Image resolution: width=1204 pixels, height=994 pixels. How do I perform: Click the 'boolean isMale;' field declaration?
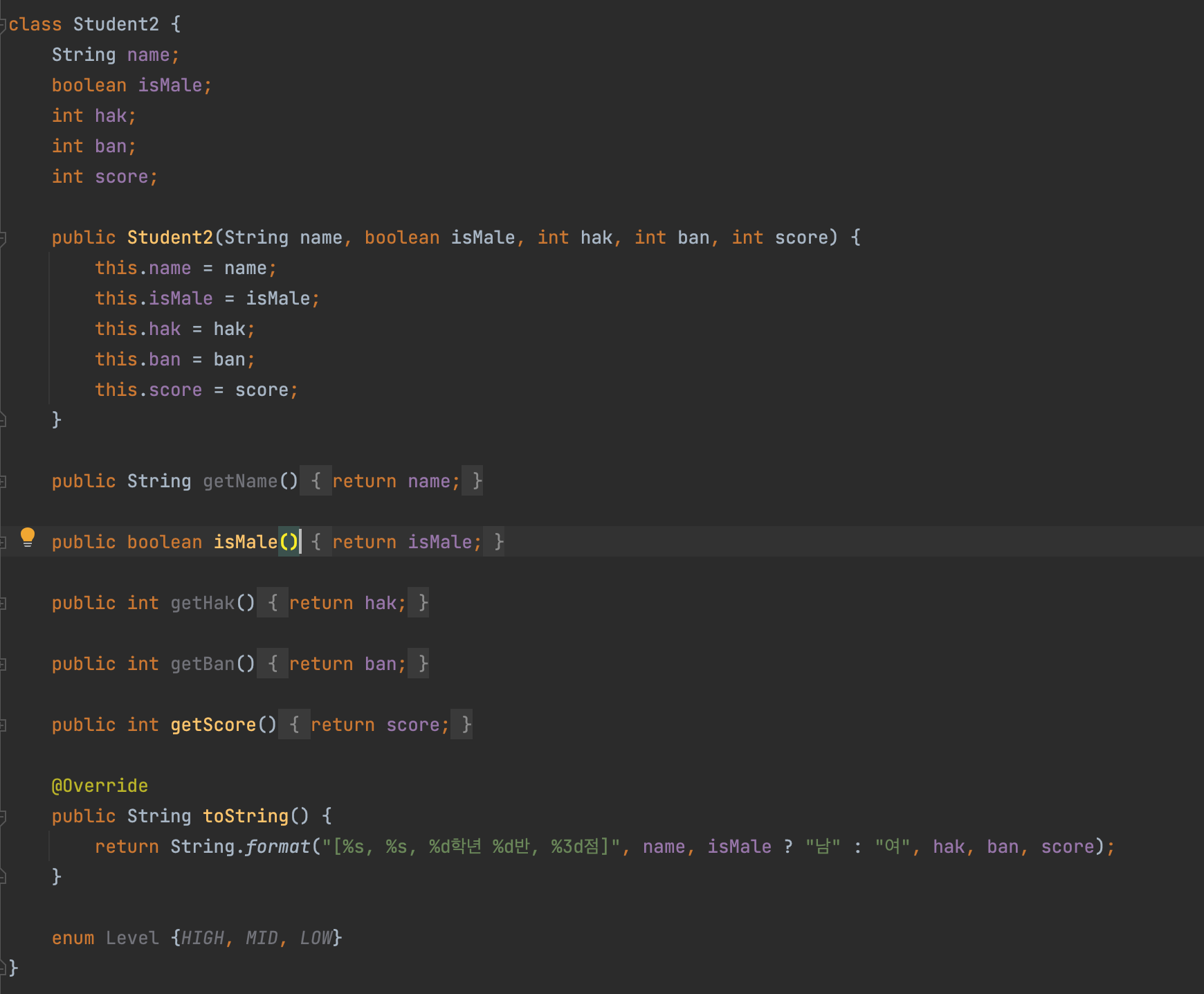pos(131,85)
